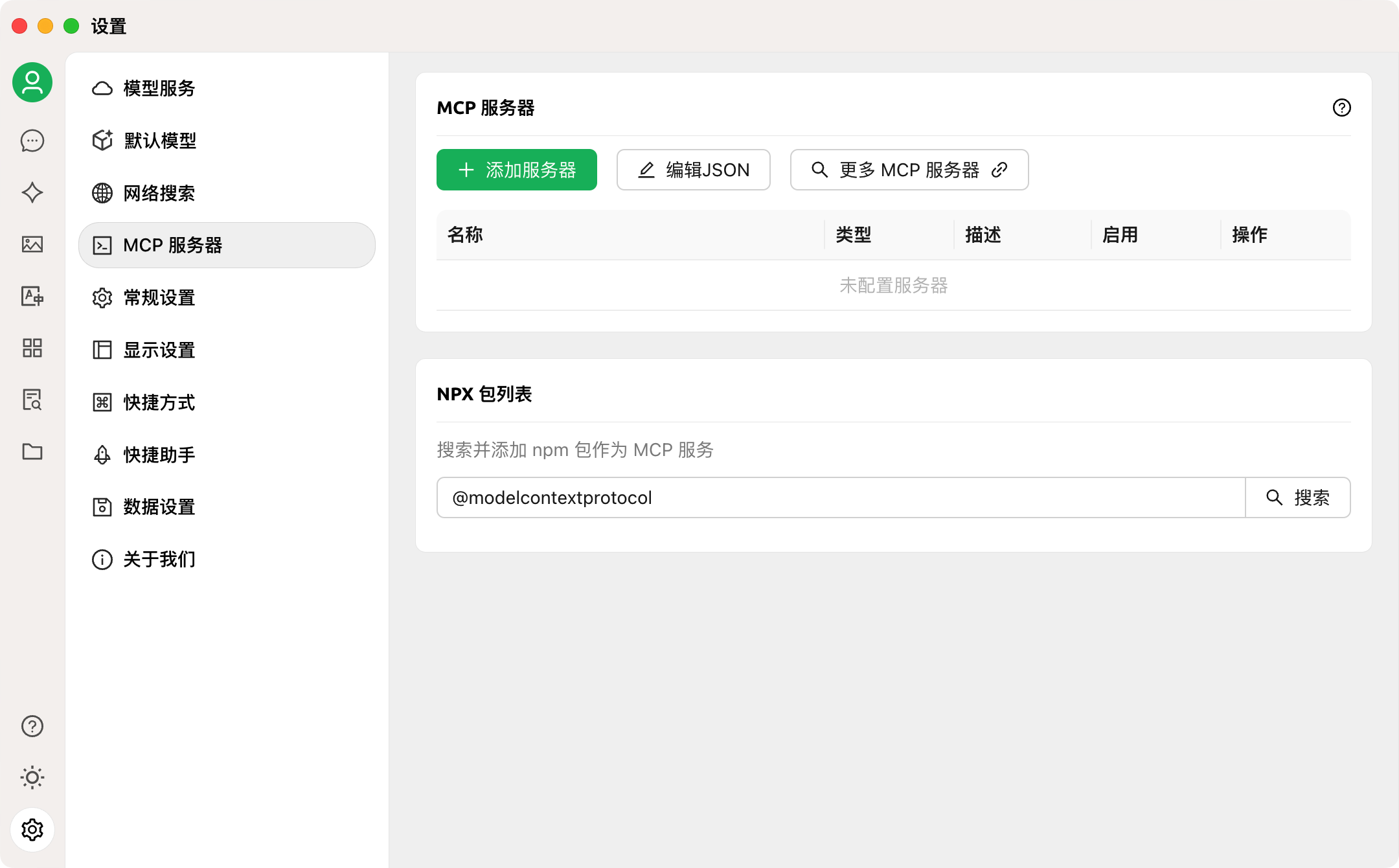Open 数据设置 settings section

(x=159, y=507)
